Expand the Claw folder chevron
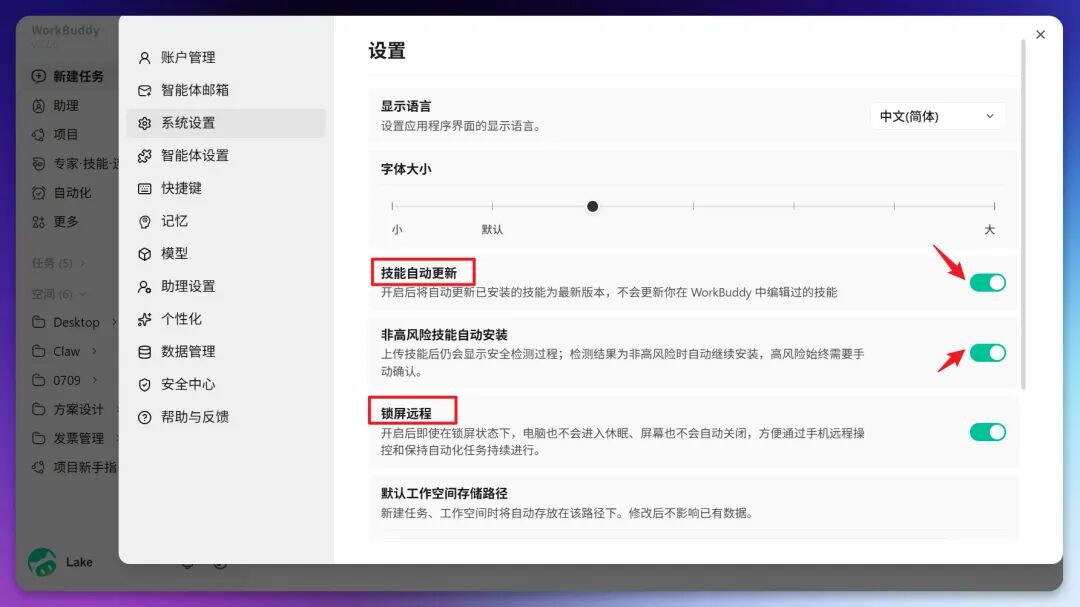 tap(94, 351)
